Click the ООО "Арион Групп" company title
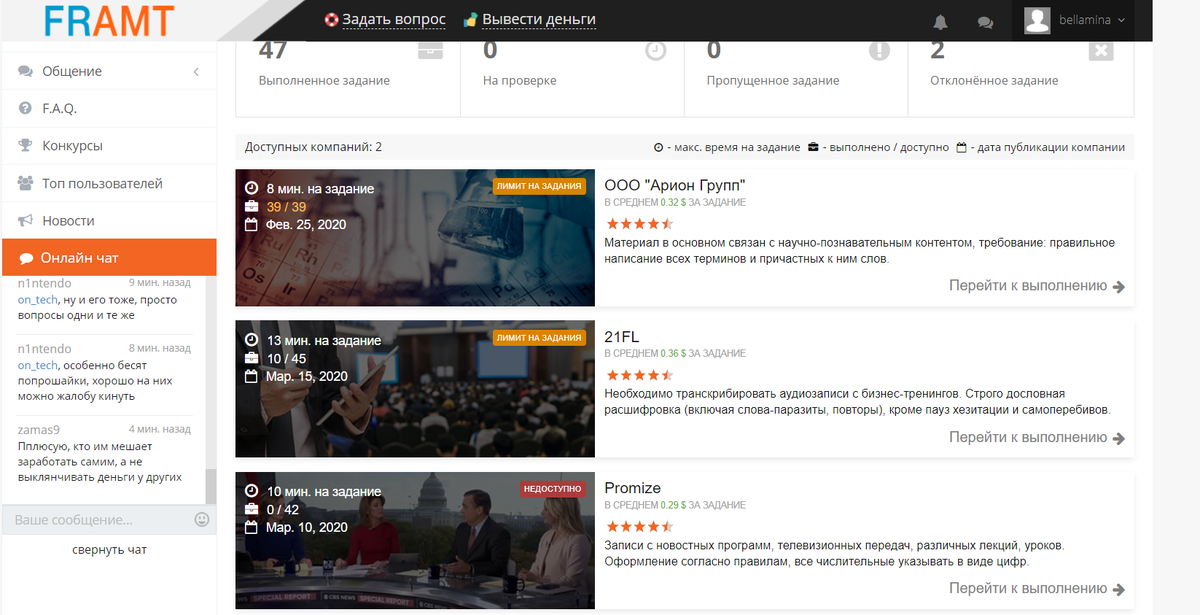The width and height of the screenshot is (1200, 615). point(675,185)
